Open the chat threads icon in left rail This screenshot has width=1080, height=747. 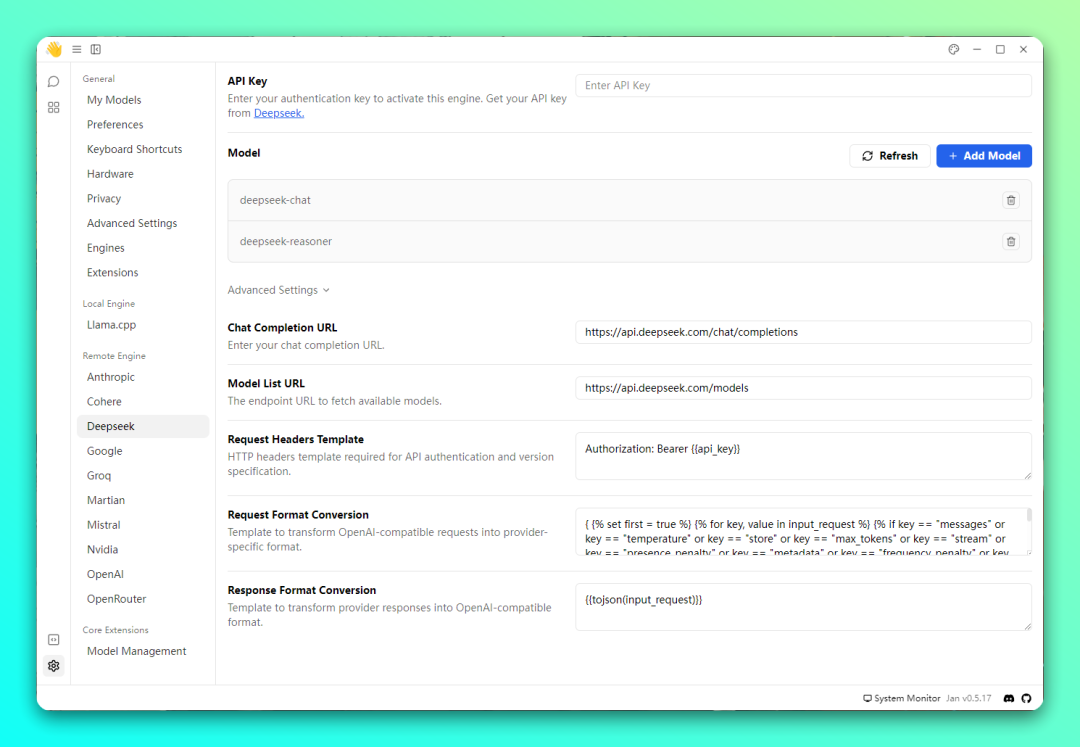point(54,81)
